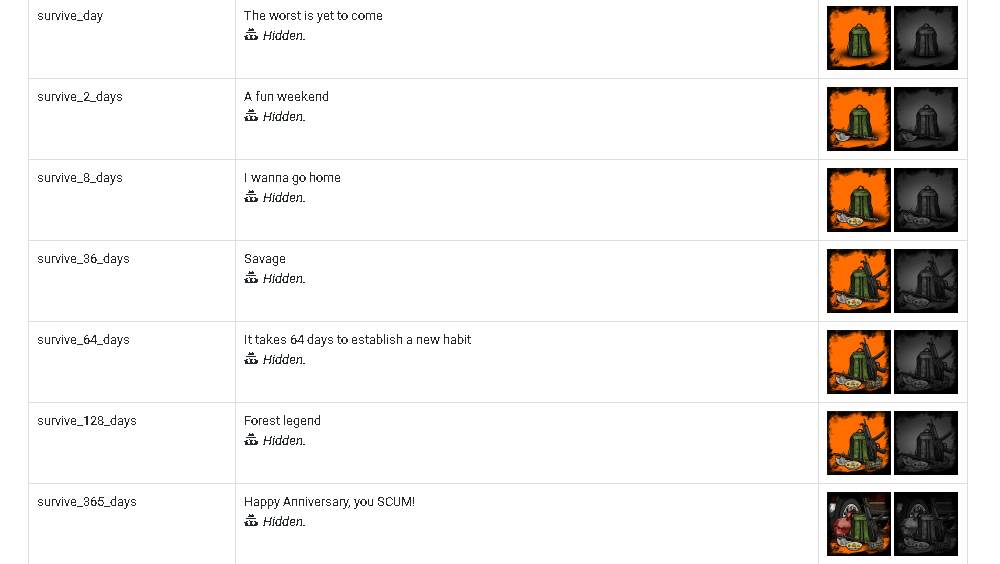Click the hidden icon under 'Forest legend'

pos(251,440)
